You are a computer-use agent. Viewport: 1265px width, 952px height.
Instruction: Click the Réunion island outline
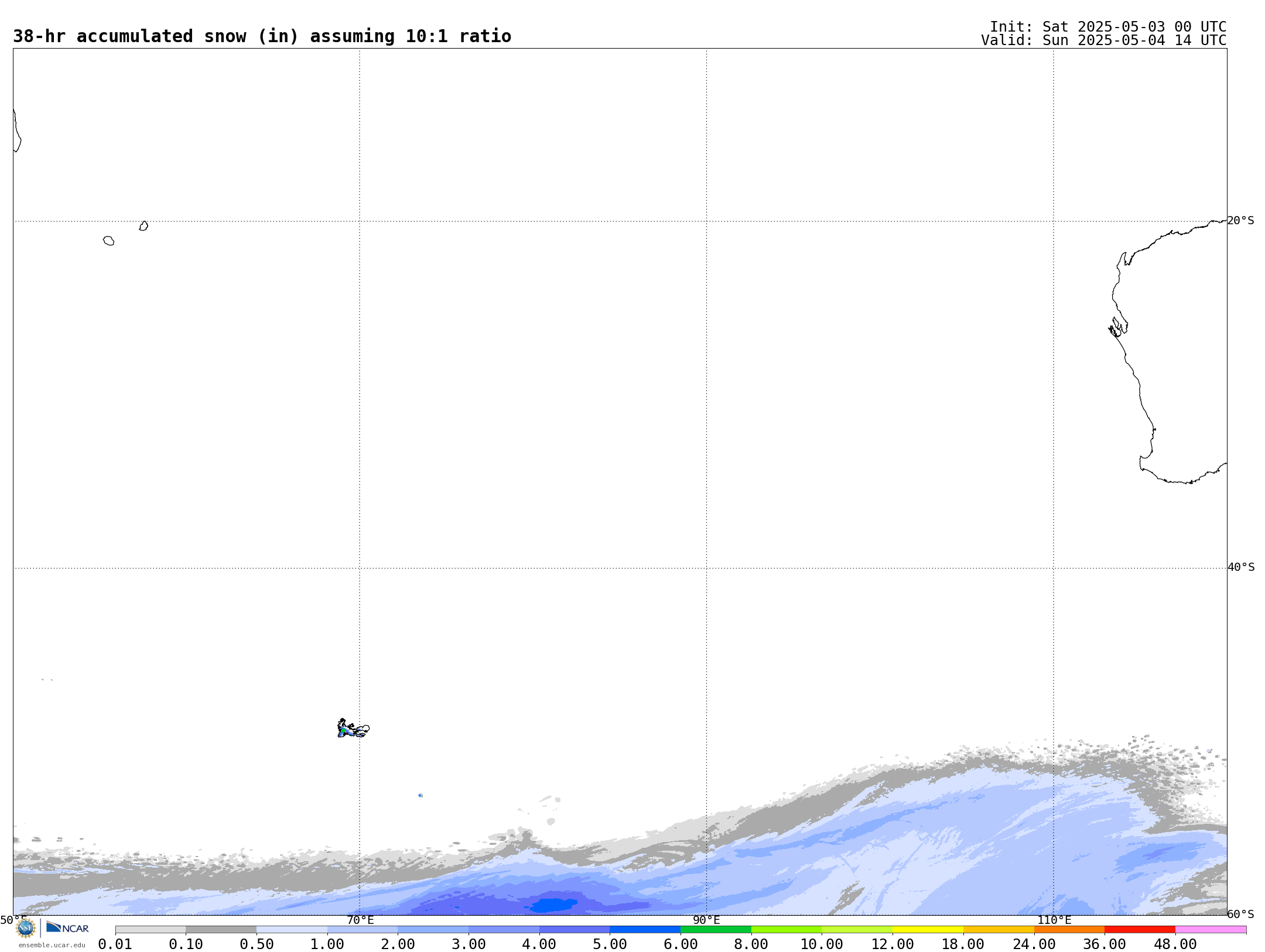pyautogui.click(x=109, y=241)
